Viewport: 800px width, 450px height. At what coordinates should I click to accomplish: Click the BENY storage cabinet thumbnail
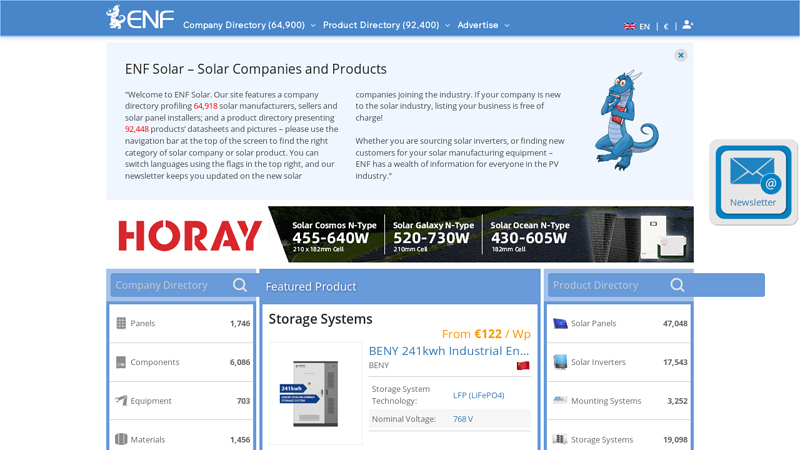(315, 393)
